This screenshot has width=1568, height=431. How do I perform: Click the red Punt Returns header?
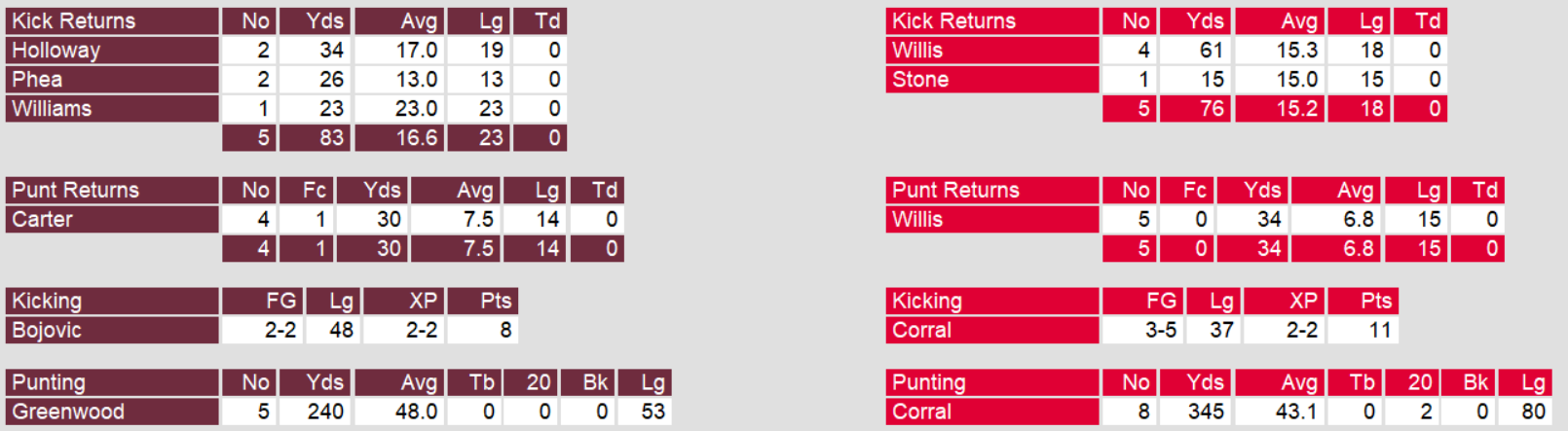955,191
